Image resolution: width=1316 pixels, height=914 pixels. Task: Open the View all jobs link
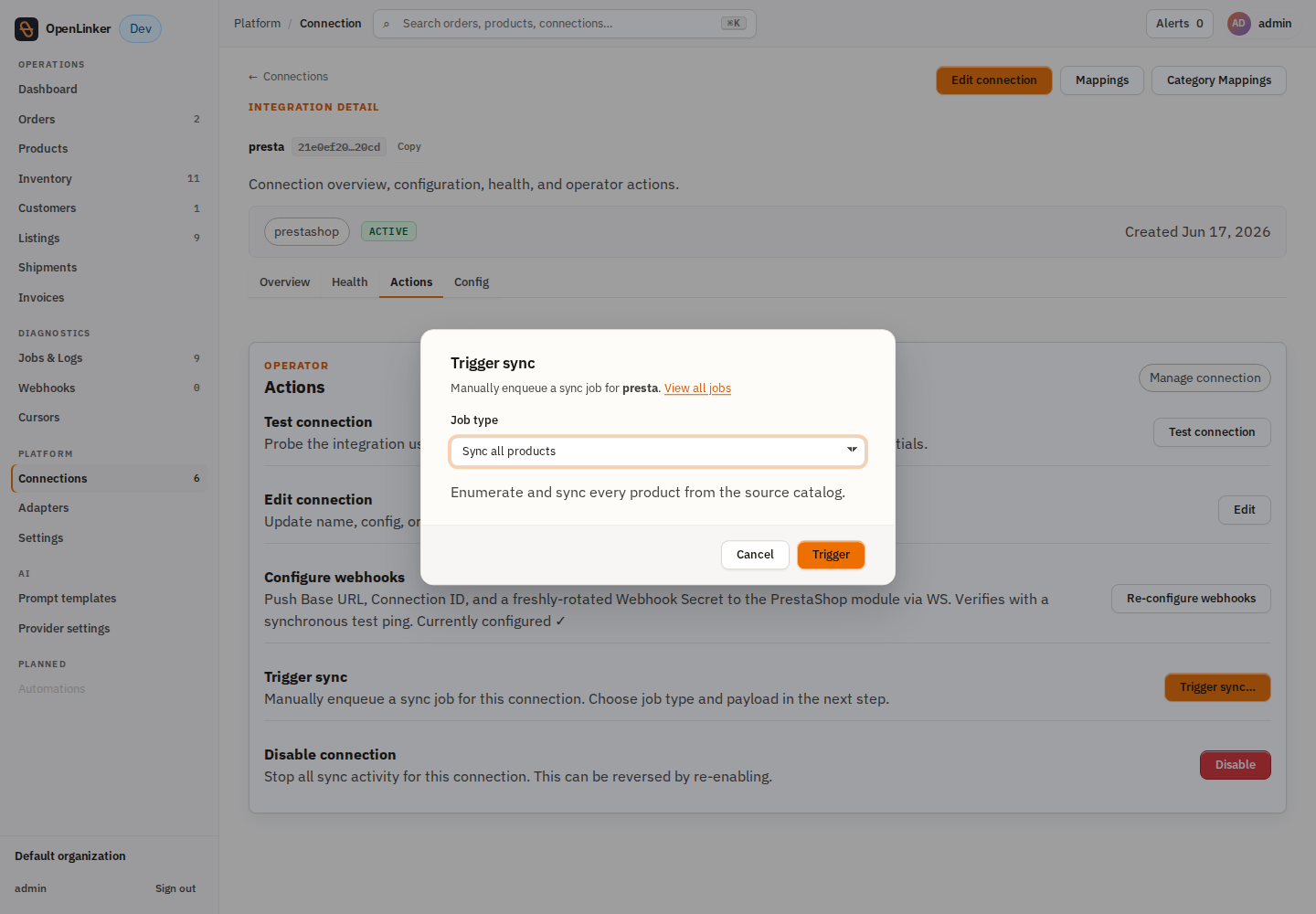coord(697,388)
